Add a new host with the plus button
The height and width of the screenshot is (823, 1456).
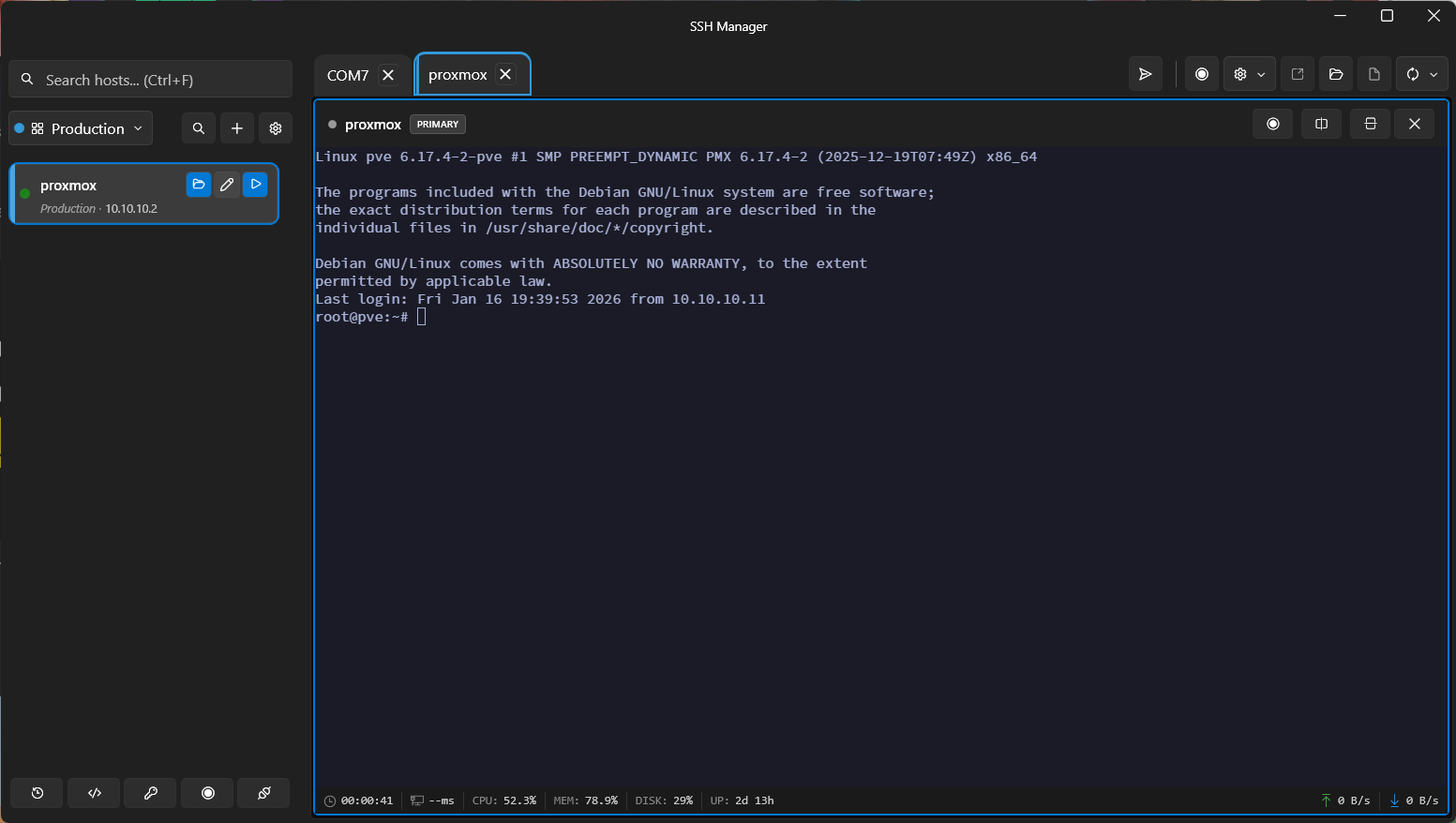coord(237,128)
